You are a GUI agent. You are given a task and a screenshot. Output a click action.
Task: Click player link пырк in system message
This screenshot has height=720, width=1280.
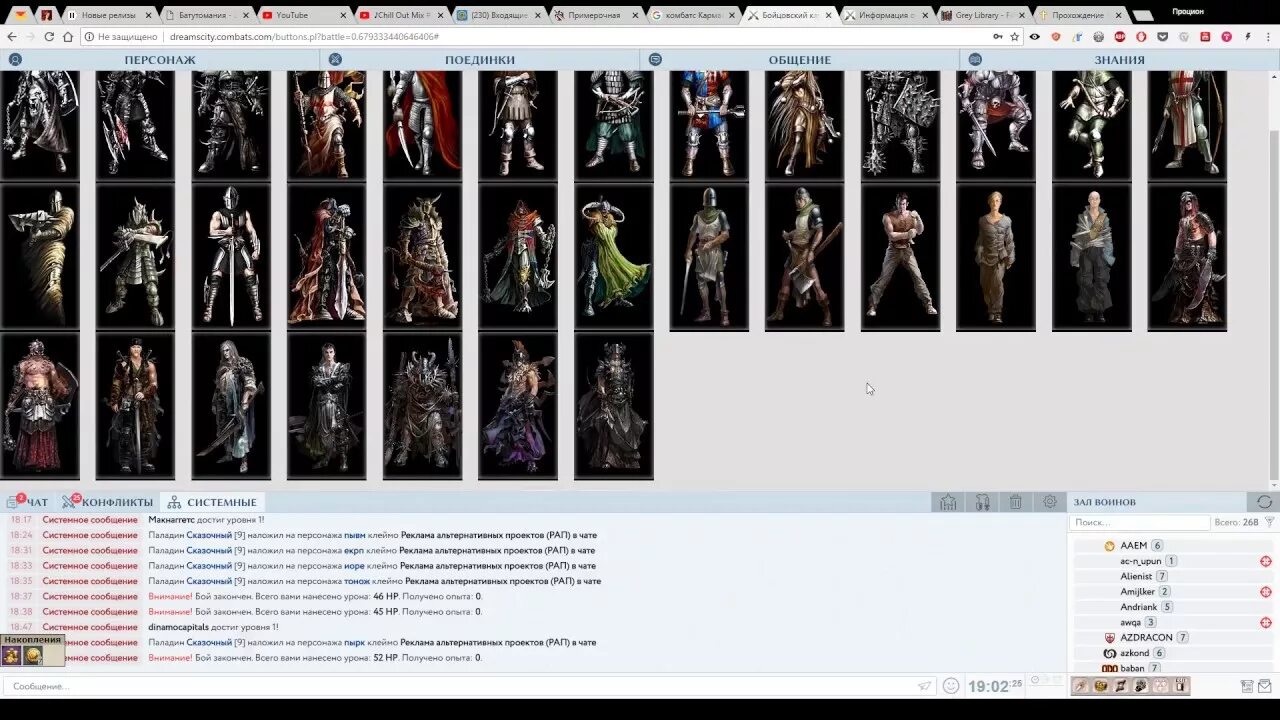[354, 642]
